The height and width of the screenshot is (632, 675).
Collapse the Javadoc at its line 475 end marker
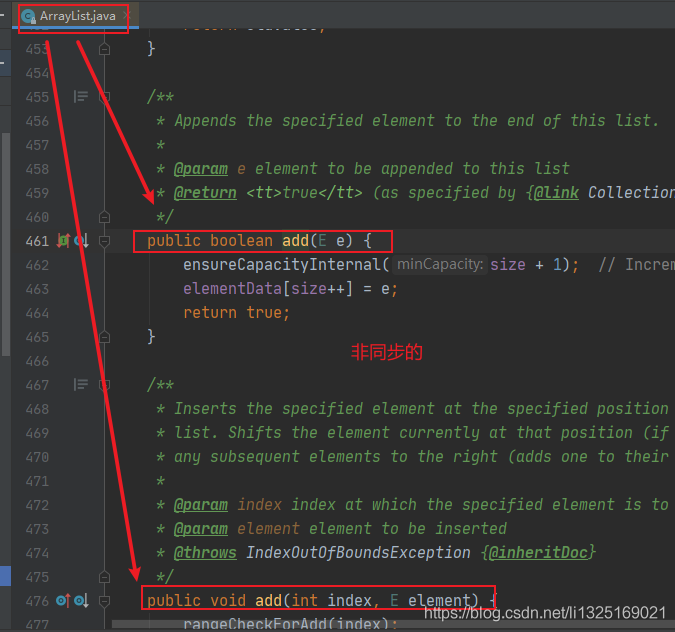tap(104, 576)
